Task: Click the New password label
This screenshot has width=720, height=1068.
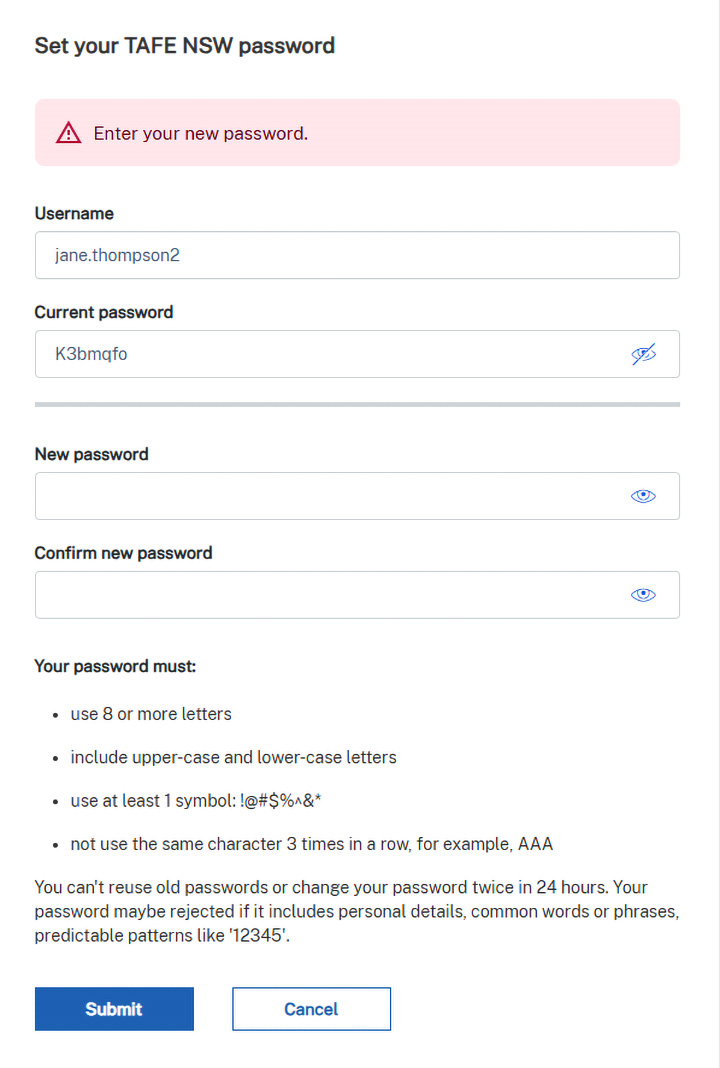Action: click(x=91, y=454)
